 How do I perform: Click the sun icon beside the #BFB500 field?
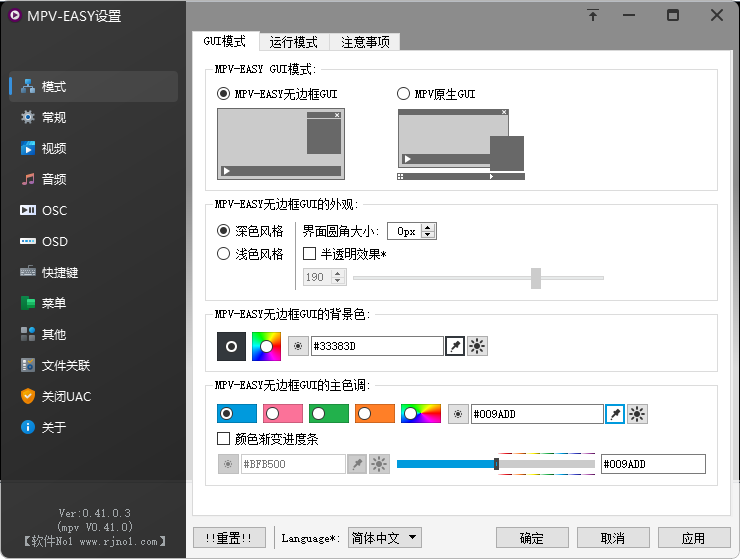[379, 464]
